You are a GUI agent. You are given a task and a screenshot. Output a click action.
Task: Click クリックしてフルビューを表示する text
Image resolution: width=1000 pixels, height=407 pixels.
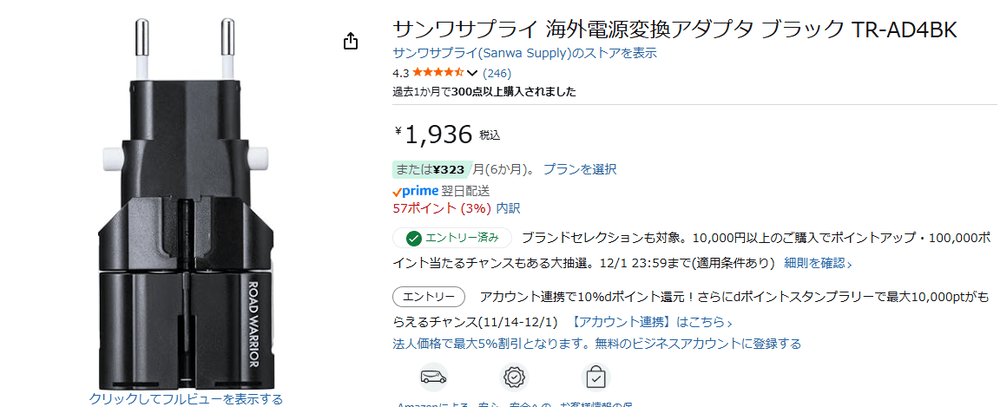(x=186, y=399)
